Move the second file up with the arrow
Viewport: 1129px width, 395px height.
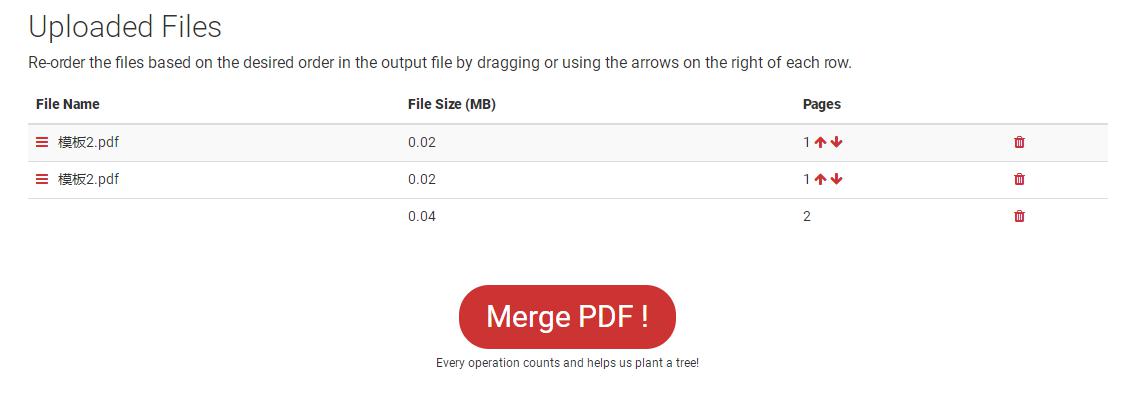click(x=820, y=179)
